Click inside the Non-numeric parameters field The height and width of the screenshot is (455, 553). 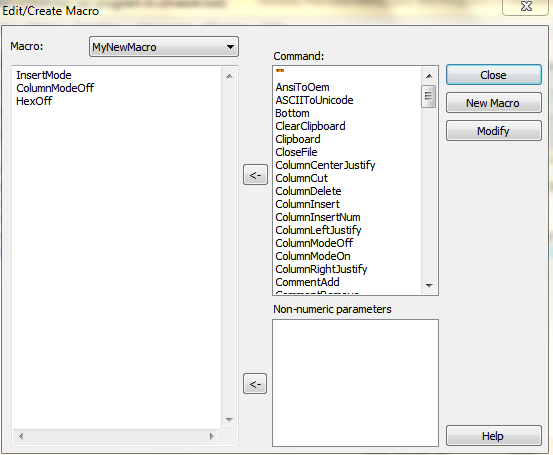[x=356, y=383]
